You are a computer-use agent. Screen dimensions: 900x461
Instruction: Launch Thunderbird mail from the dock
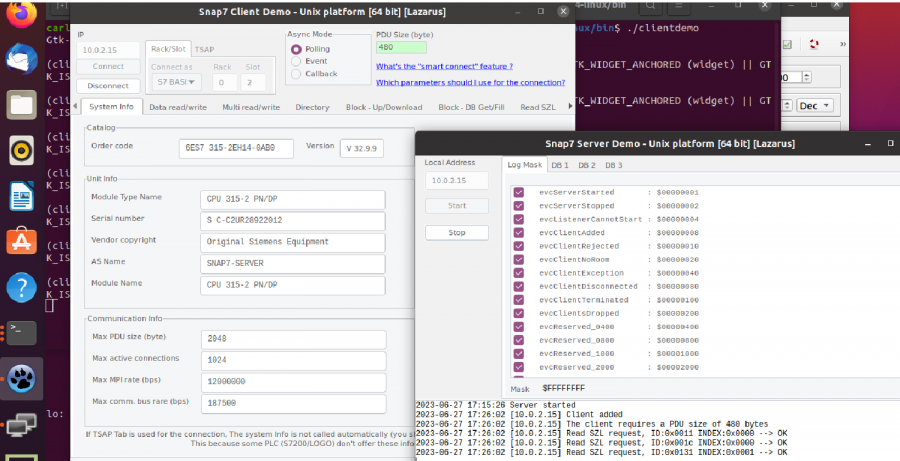[x=22, y=59]
